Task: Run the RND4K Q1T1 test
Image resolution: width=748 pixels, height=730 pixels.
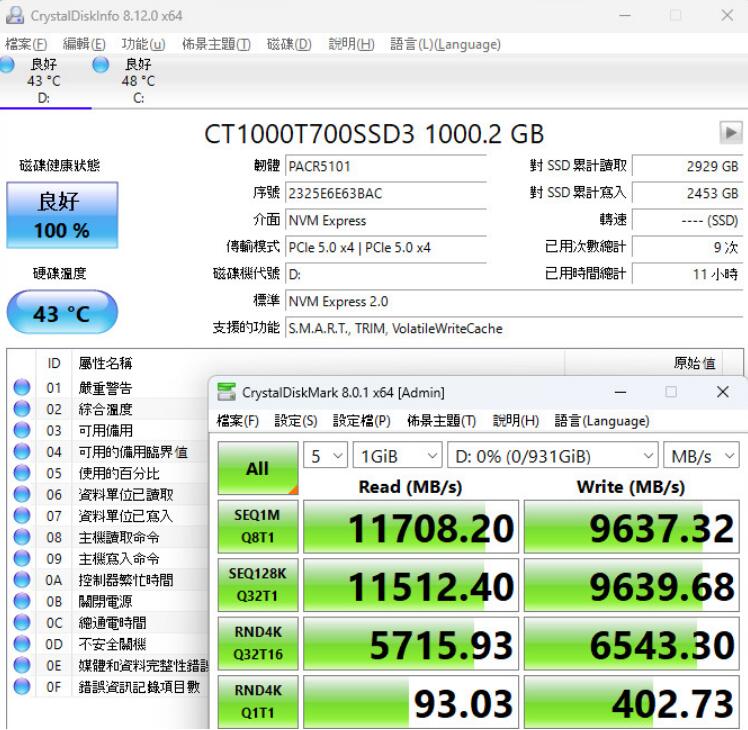Action: click(258, 701)
